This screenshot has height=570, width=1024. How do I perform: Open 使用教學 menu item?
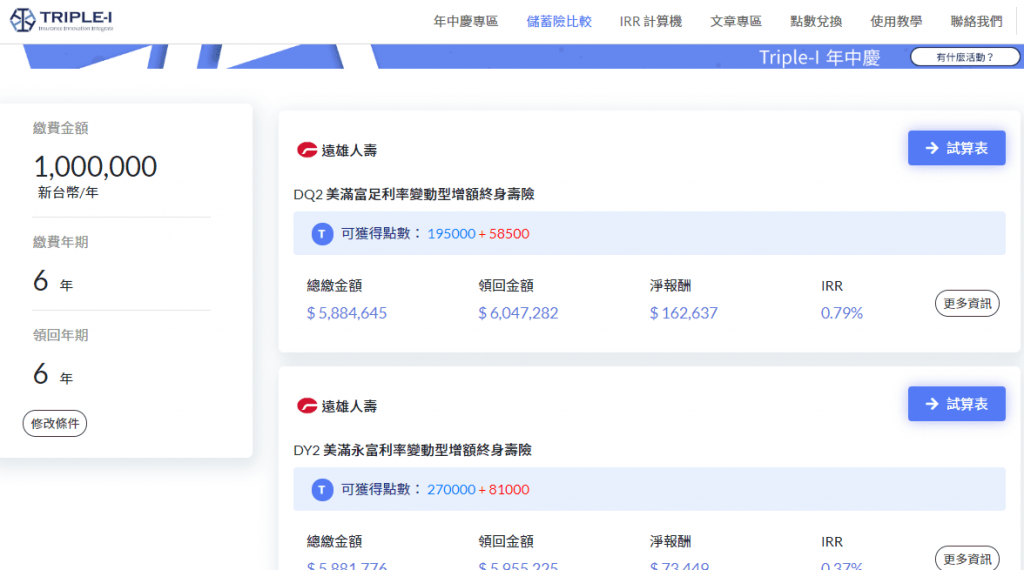coord(896,22)
